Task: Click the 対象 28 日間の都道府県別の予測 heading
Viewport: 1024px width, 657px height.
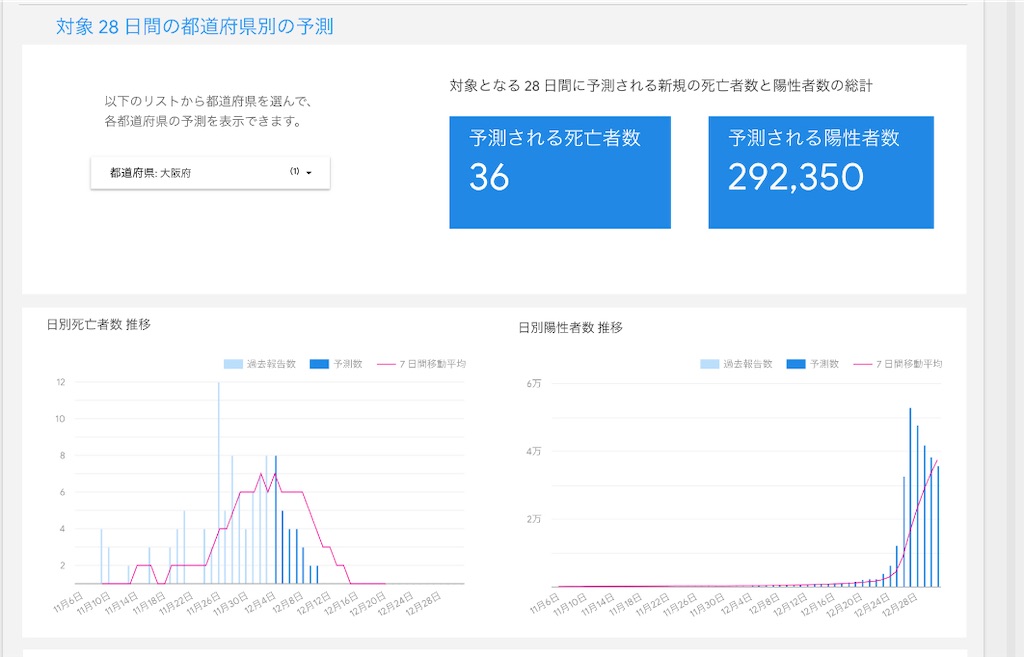Action: [195, 26]
